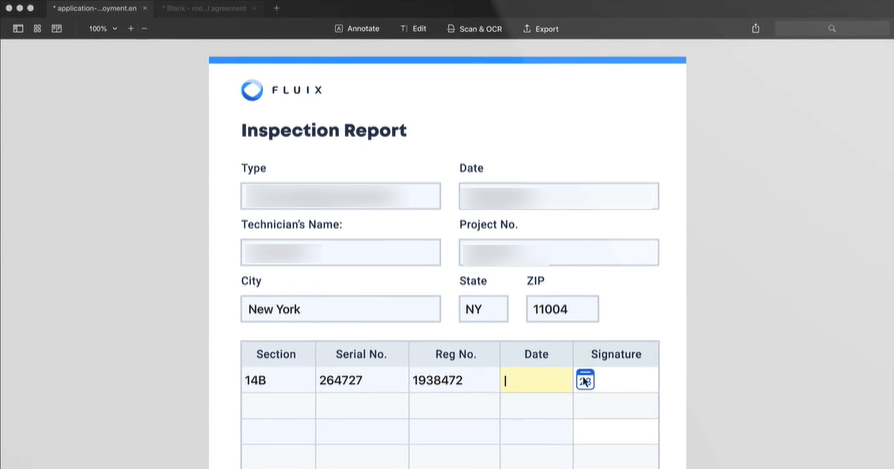Click the top Date input field
The height and width of the screenshot is (469, 894).
coord(559,196)
